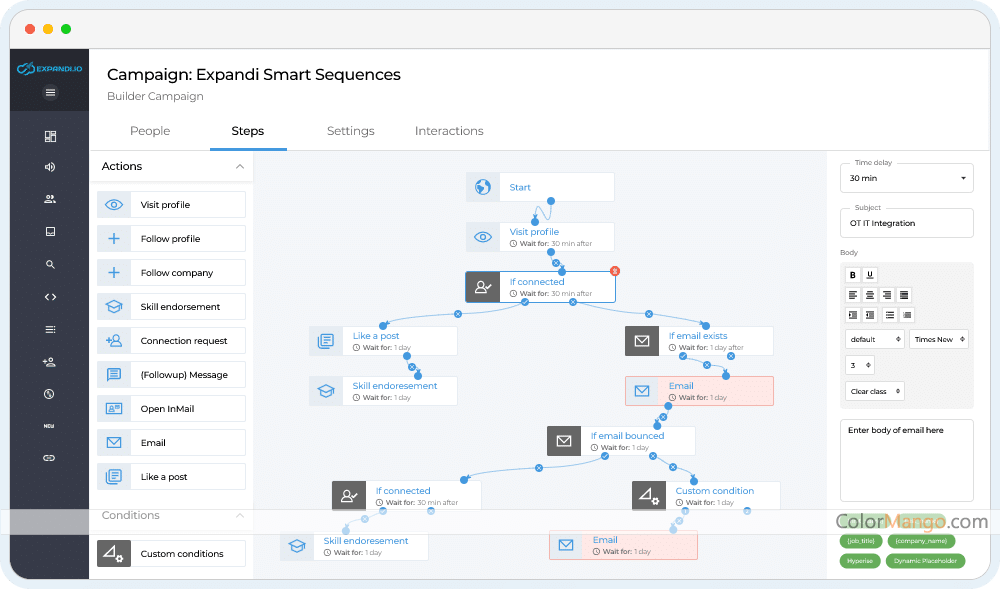Insert the Dynamic Placeholder tag
The width and height of the screenshot is (1000, 589).
924,561
